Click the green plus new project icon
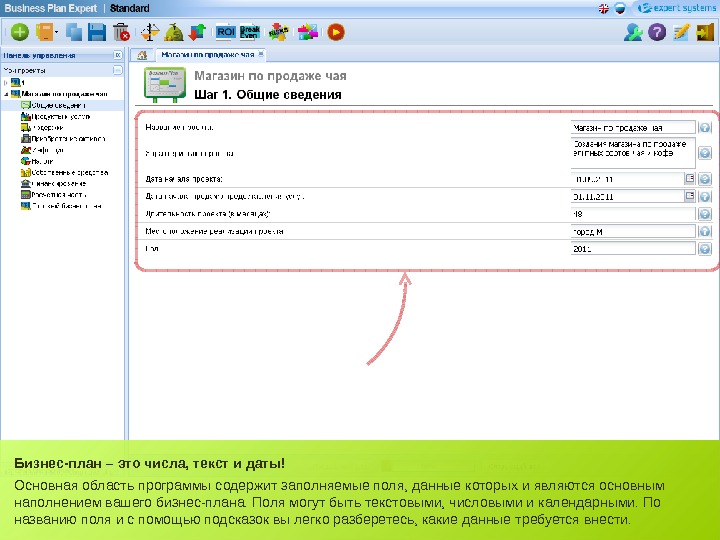This screenshot has width=720, height=540. coord(20,32)
